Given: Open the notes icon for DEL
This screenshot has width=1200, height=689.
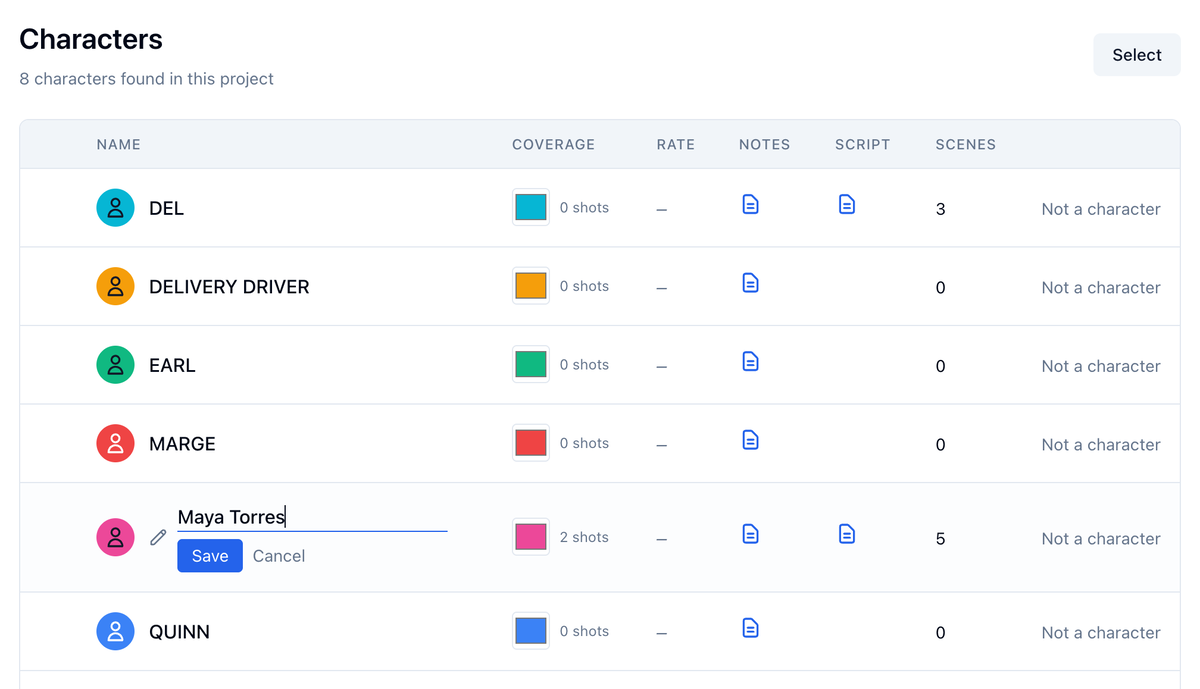Looking at the screenshot, I should (751, 205).
